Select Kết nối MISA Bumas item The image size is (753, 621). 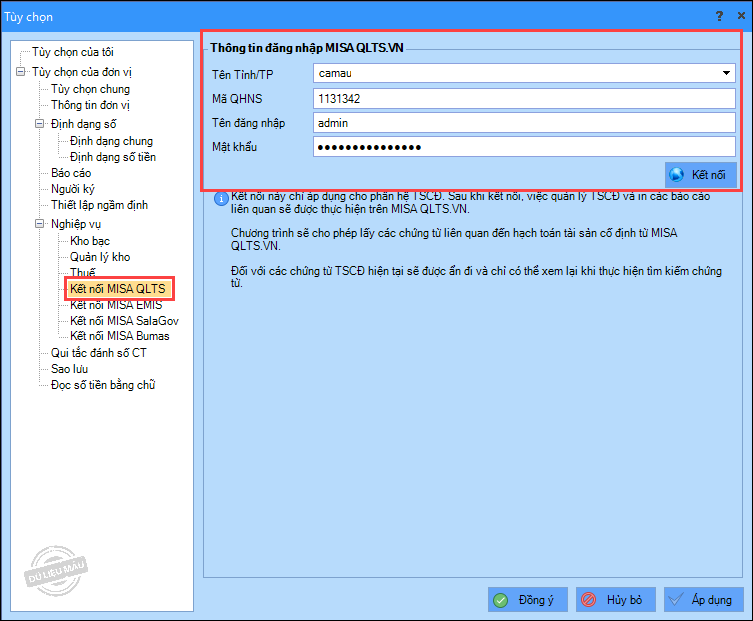pos(120,336)
